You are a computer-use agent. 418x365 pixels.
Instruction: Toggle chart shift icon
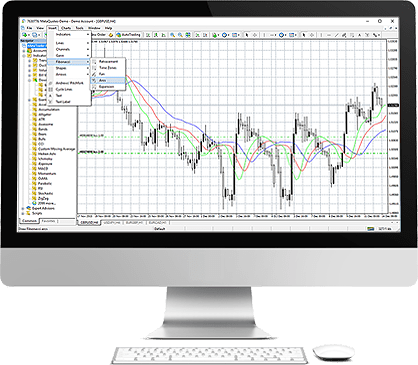click(205, 35)
